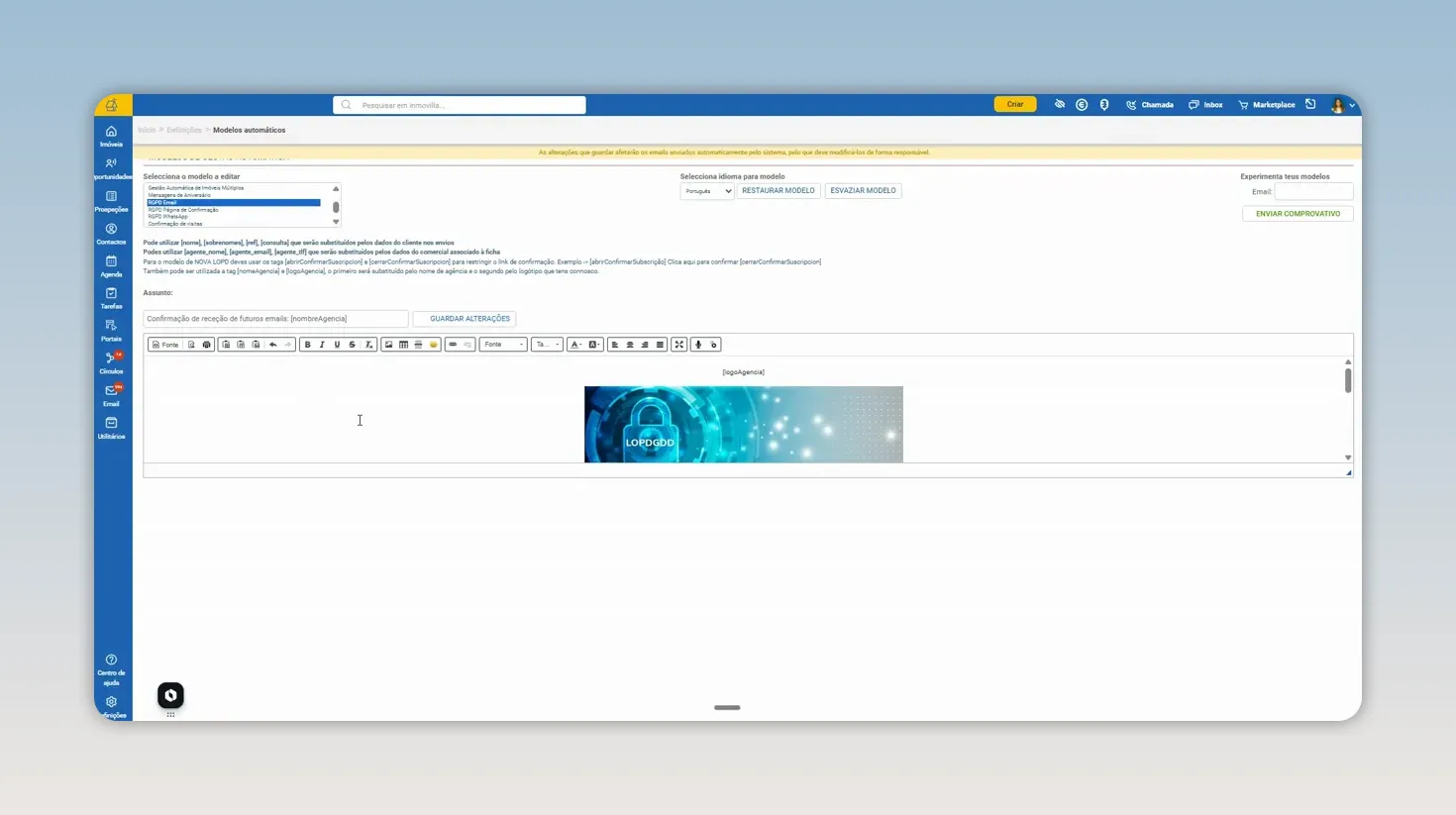Click the euro currency icon in top bar
Screen dimensions: 1456x815
pyautogui.click(x=1082, y=105)
